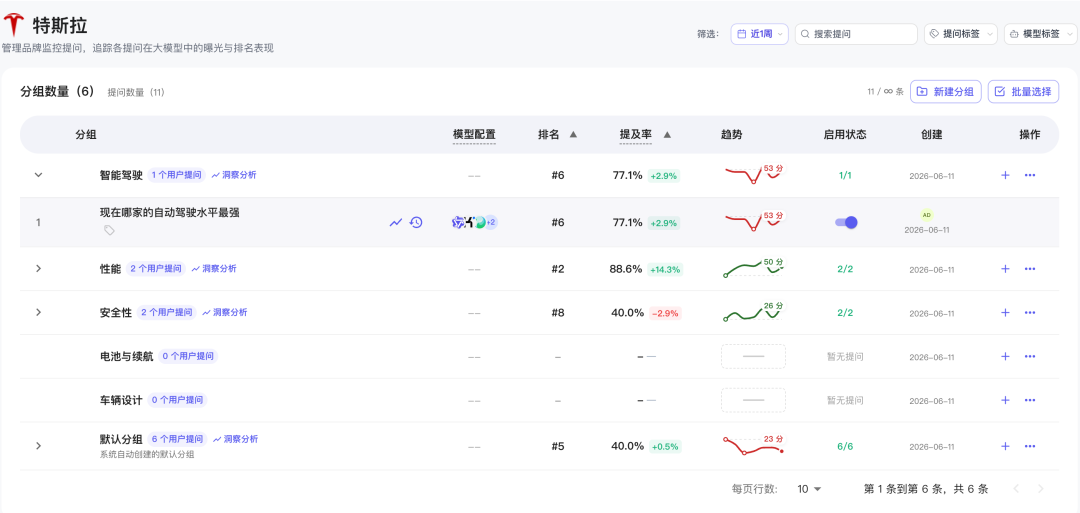
Task: Add a question to the 安全性 group
Action: [1005, 313]
